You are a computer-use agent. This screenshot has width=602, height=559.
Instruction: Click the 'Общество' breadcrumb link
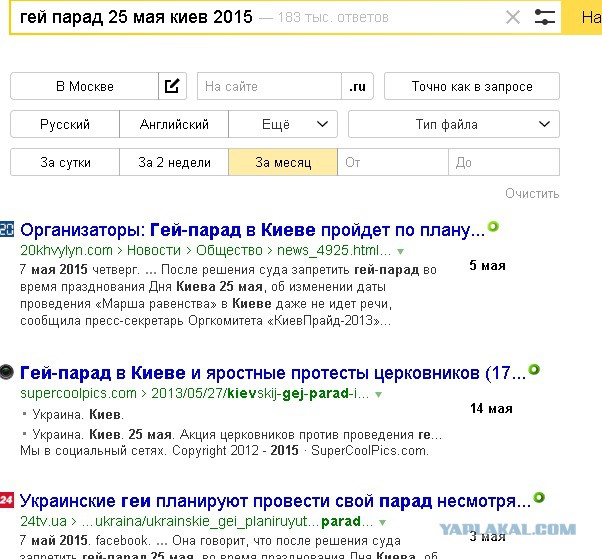pyautogui.click(x=229, y=250)
